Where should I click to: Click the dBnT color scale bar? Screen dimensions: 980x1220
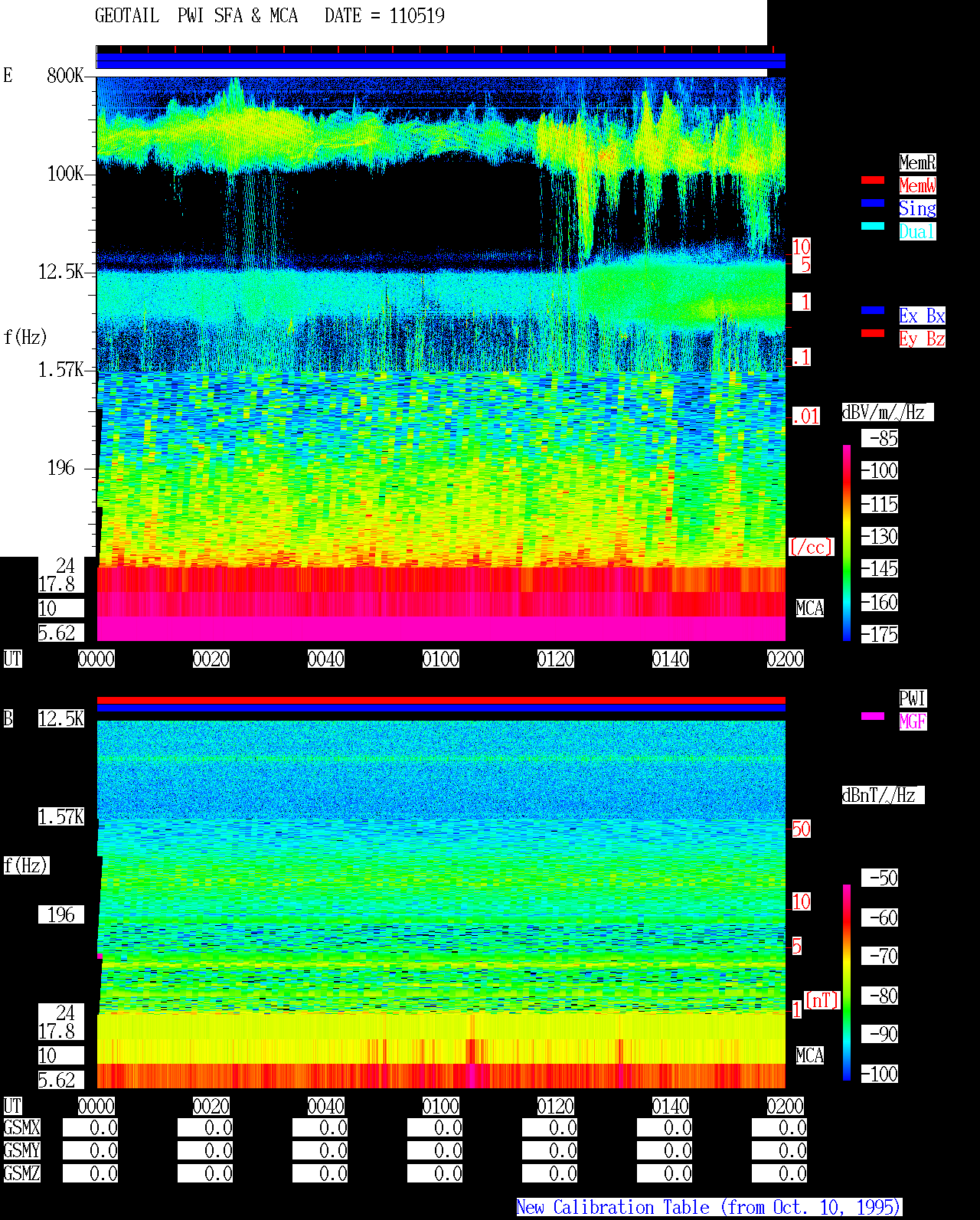(847, 983)
